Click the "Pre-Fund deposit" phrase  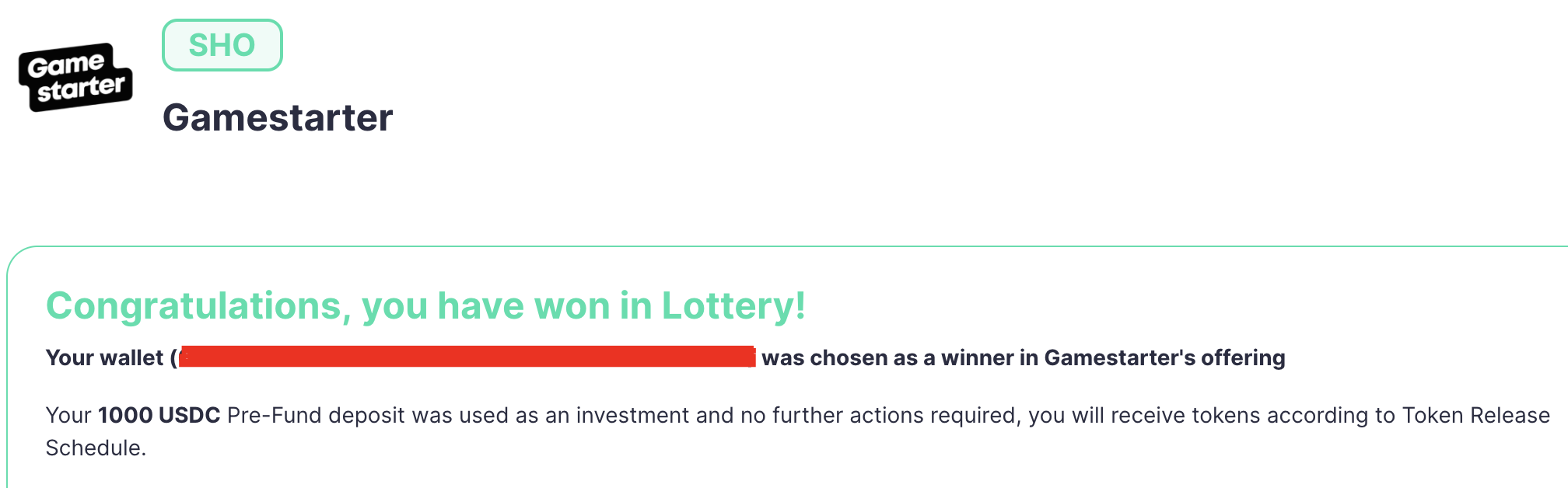tap(317, 415)
